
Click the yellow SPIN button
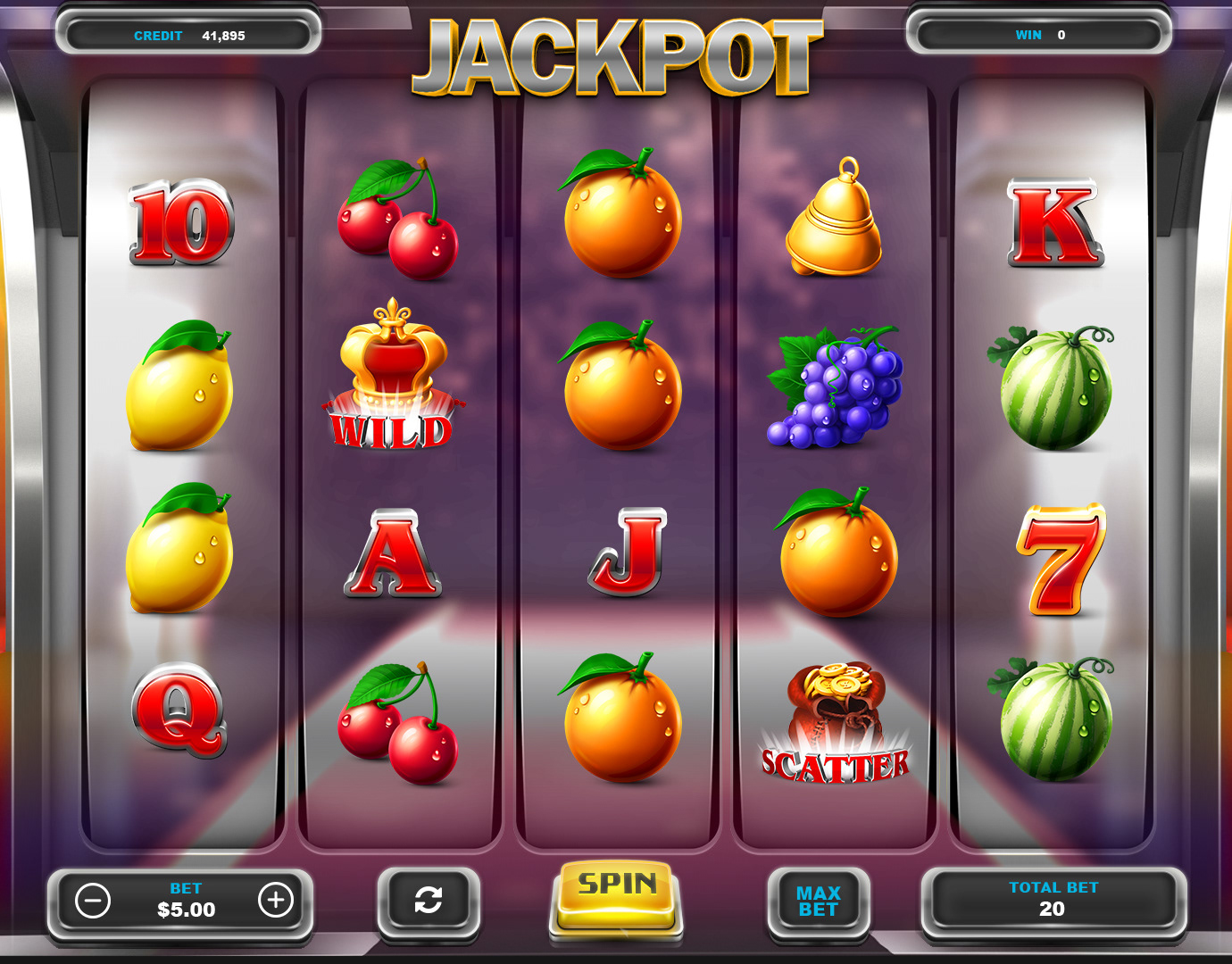point(616,896)
